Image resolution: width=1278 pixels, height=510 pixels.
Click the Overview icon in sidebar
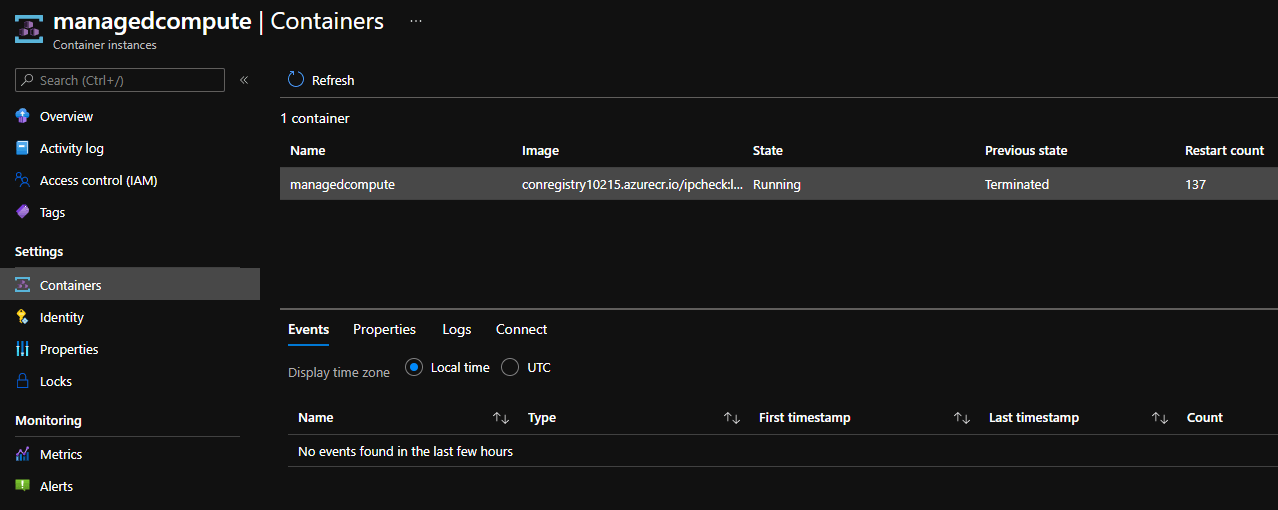[x=22, y=116]
